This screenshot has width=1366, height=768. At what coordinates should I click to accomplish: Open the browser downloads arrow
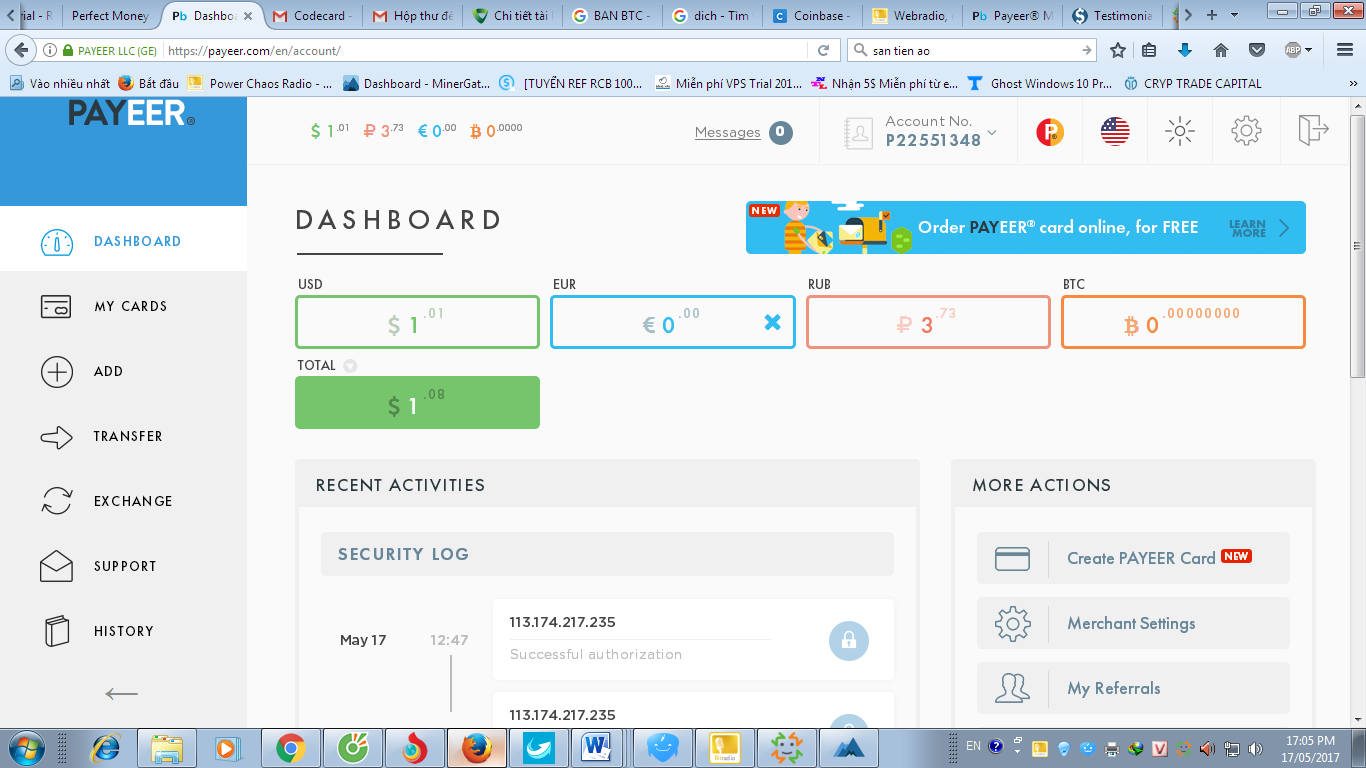click(x=1185, y=50)
